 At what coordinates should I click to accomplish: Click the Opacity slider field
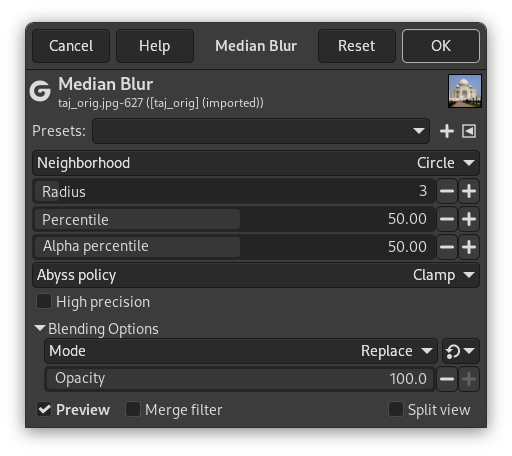[x=240, y=379]
